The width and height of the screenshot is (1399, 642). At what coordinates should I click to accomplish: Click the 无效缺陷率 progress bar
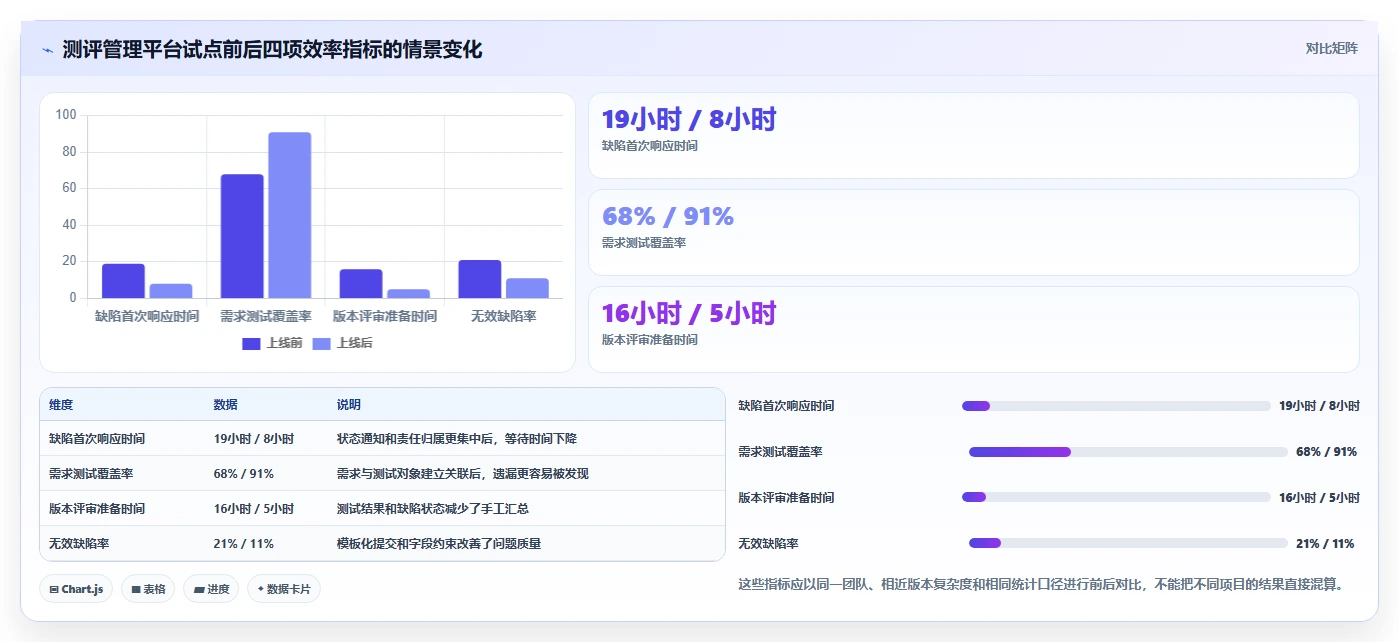pos(1128,543)
